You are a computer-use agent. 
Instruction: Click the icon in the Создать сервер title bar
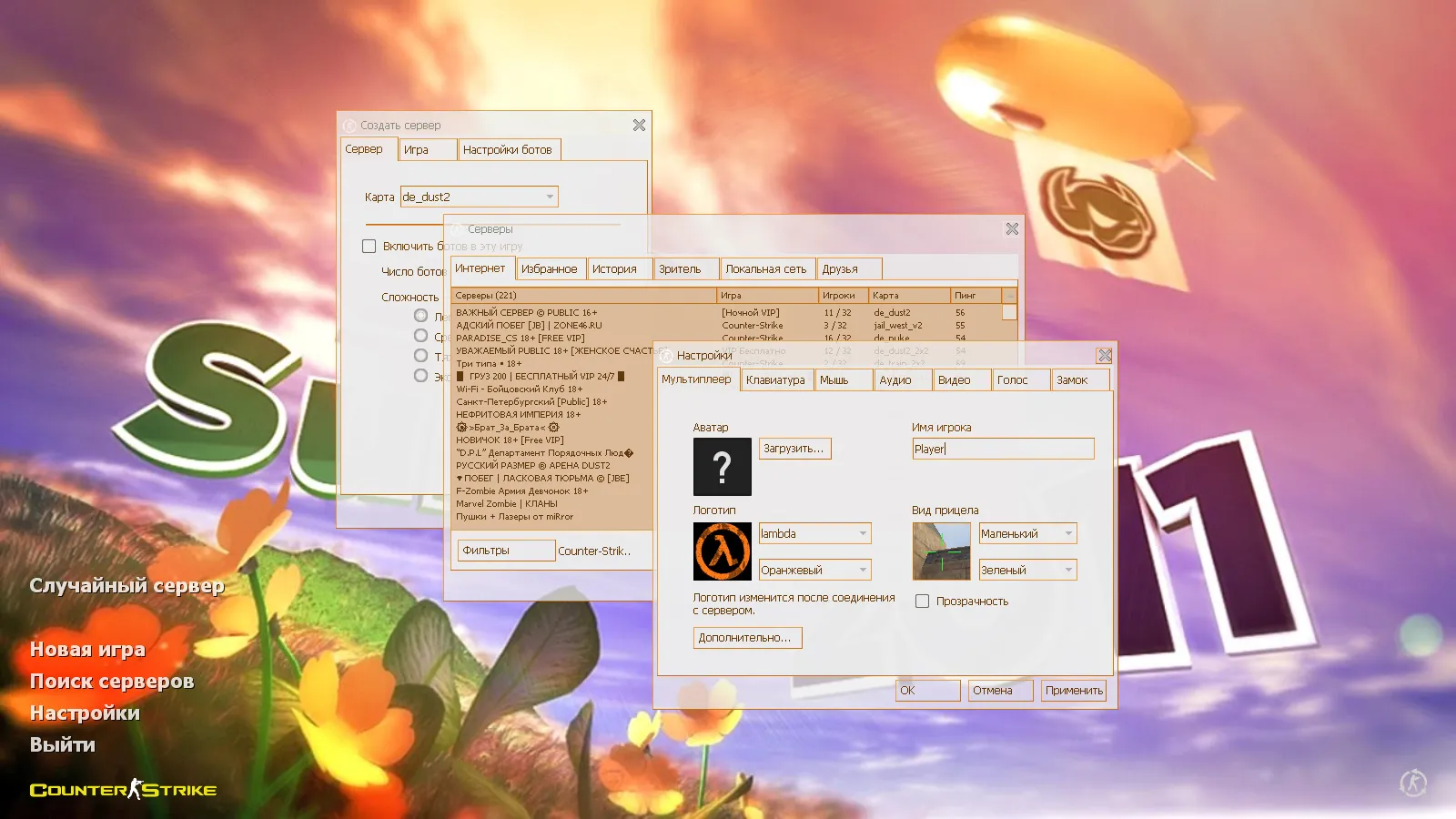349,125
